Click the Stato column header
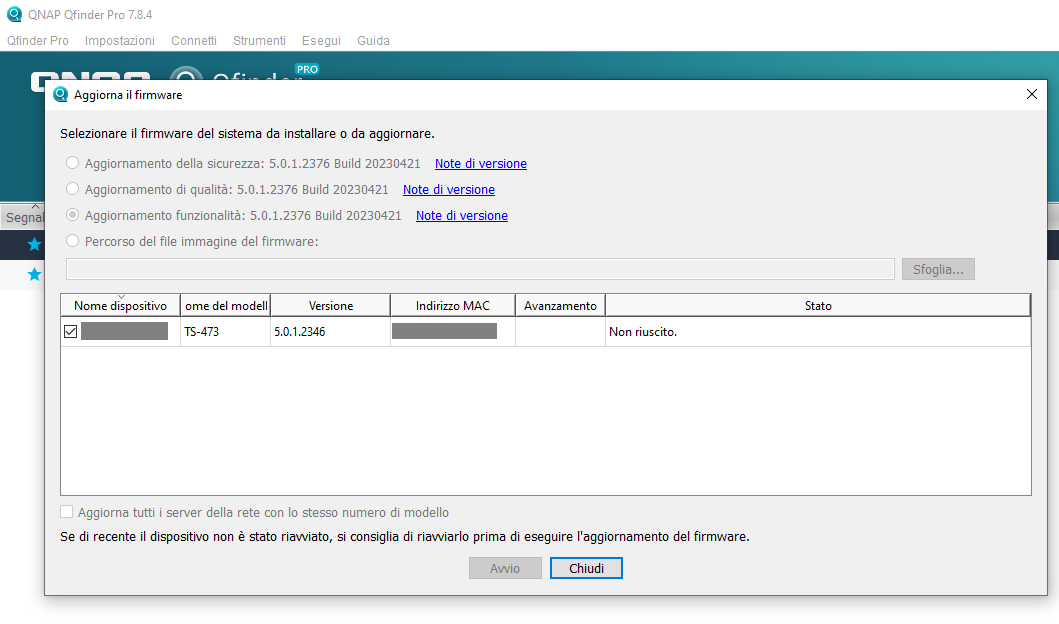 (817, 306)
